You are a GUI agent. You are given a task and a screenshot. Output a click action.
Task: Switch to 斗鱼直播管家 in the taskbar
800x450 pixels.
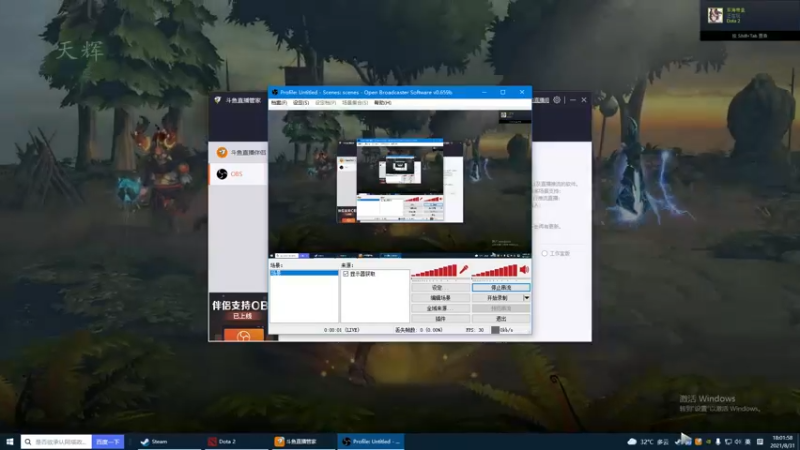(303, 441)
